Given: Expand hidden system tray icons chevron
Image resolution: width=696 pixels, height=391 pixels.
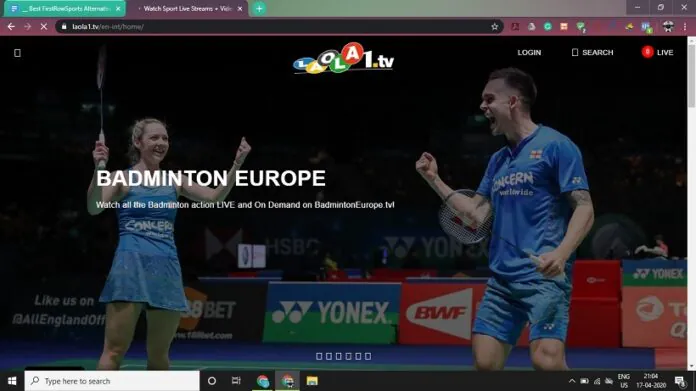Looking at the screenshot, I should tap(572, 381).
